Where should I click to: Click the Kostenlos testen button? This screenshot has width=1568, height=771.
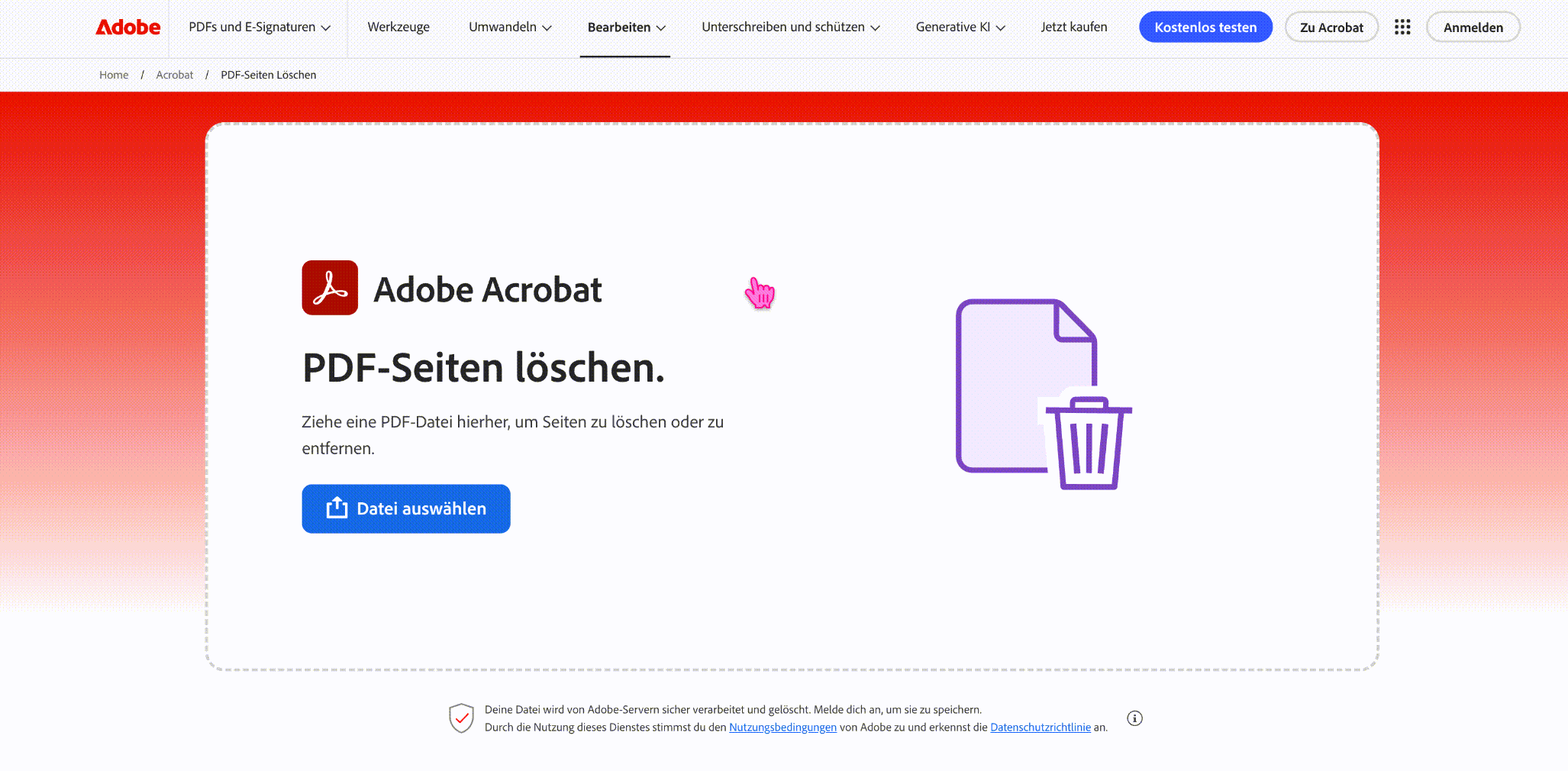point(1205,27)
